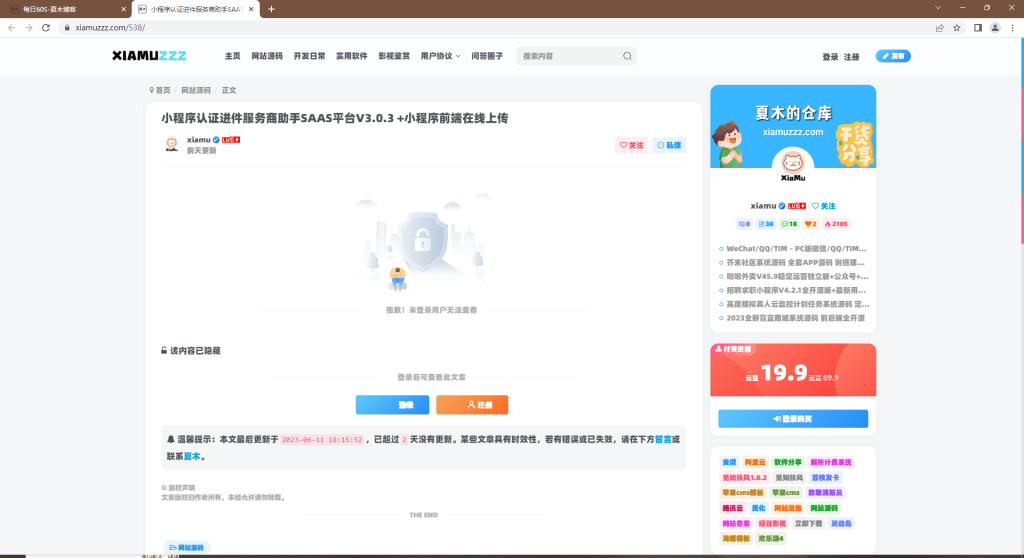Image resolution: width=1024 pixels, height=558 pixels.
Task: Click 网站源码 breadcrumb link
Action: point(196,90)
